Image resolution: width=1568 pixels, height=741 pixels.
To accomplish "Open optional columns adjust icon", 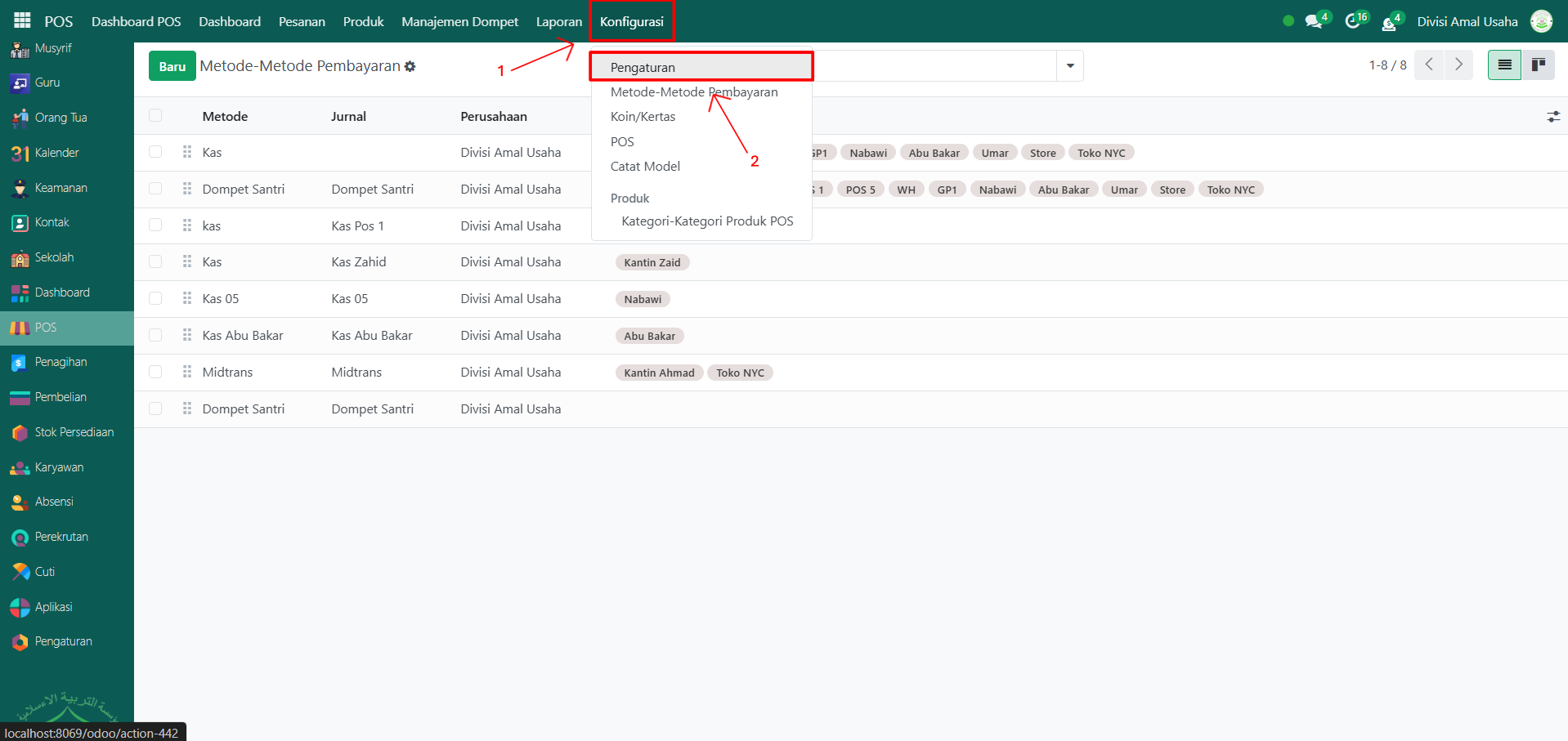I will point(1553,117).
